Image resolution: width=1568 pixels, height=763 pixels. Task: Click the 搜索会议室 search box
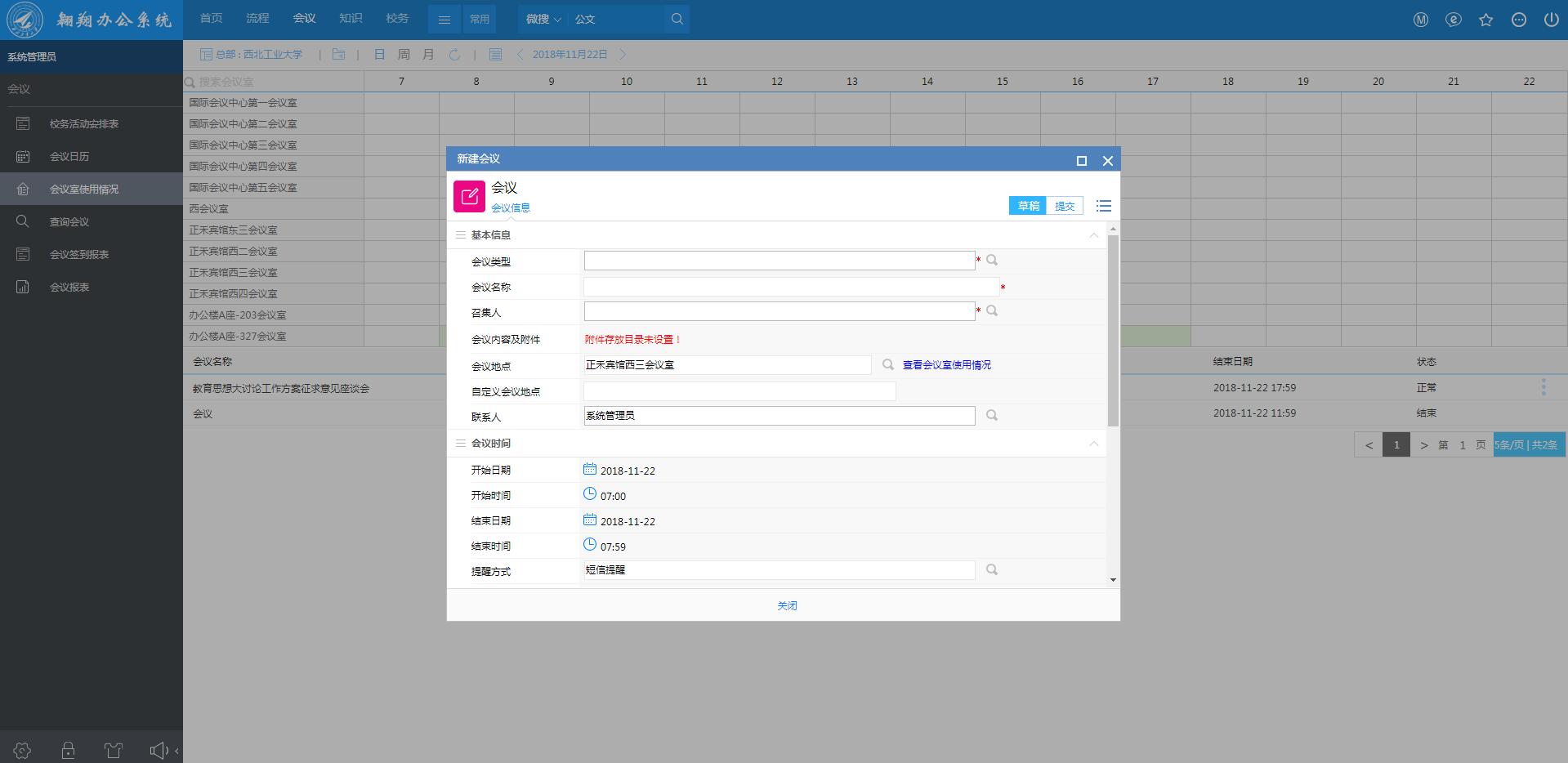coord(274,82)
